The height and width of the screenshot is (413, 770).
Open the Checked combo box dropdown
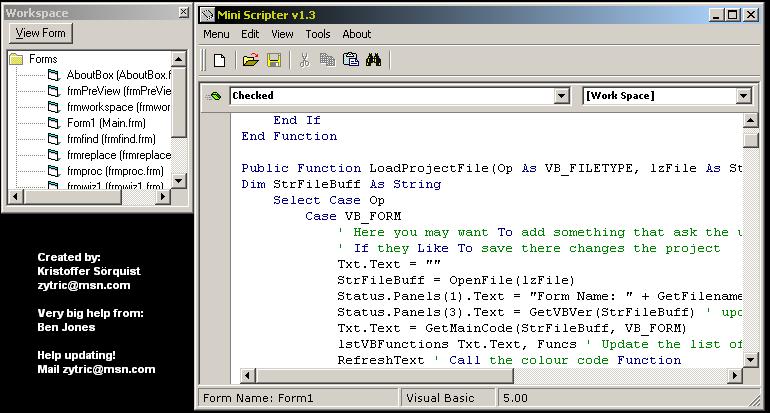562,96
